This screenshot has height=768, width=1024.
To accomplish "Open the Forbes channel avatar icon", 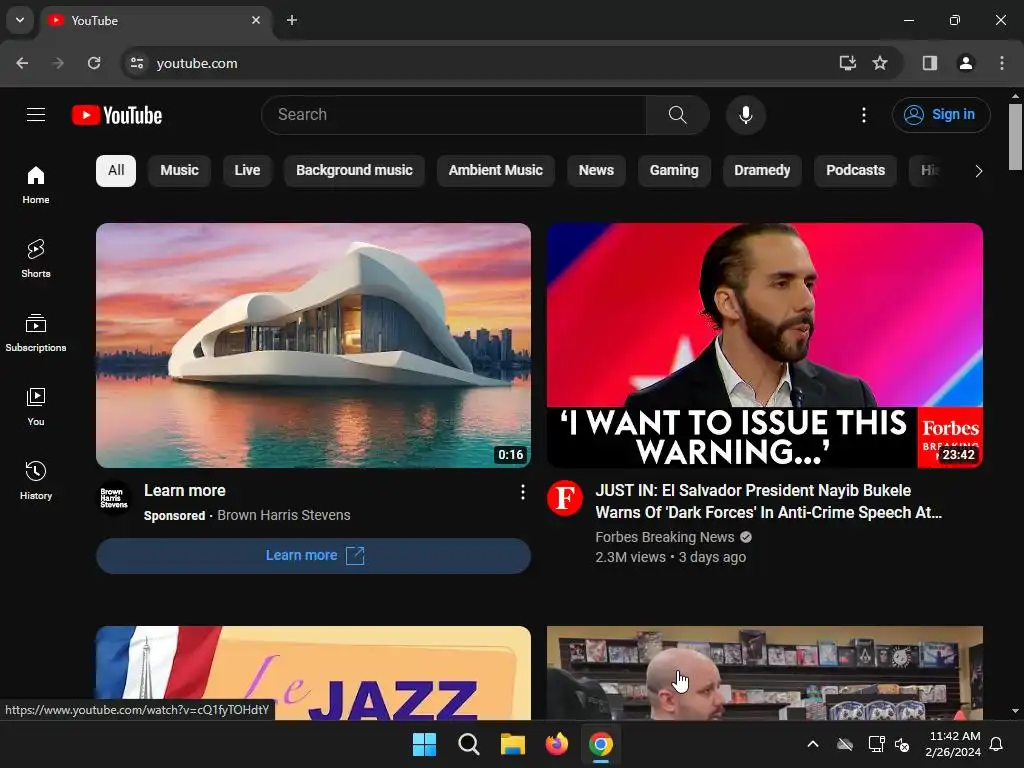I will click(x=564, y=498).
